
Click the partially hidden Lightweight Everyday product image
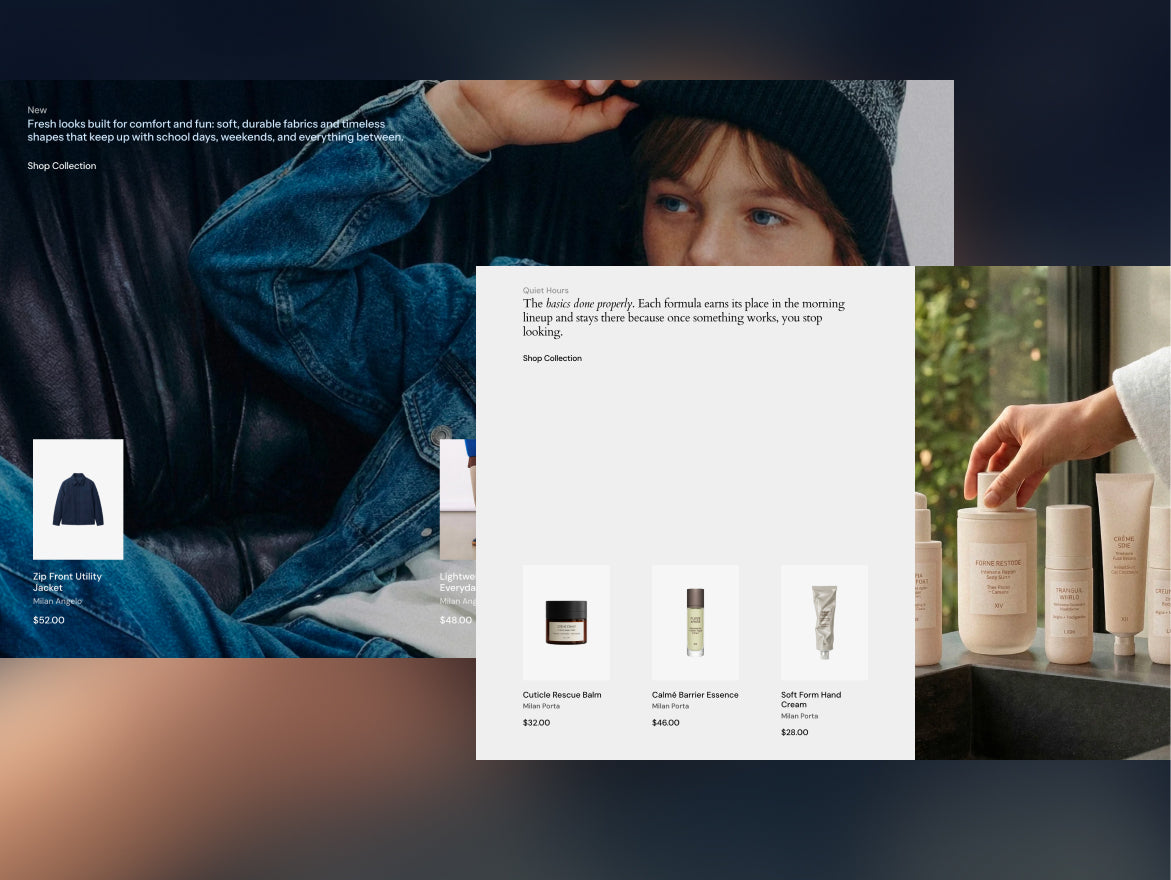(458, 499)
